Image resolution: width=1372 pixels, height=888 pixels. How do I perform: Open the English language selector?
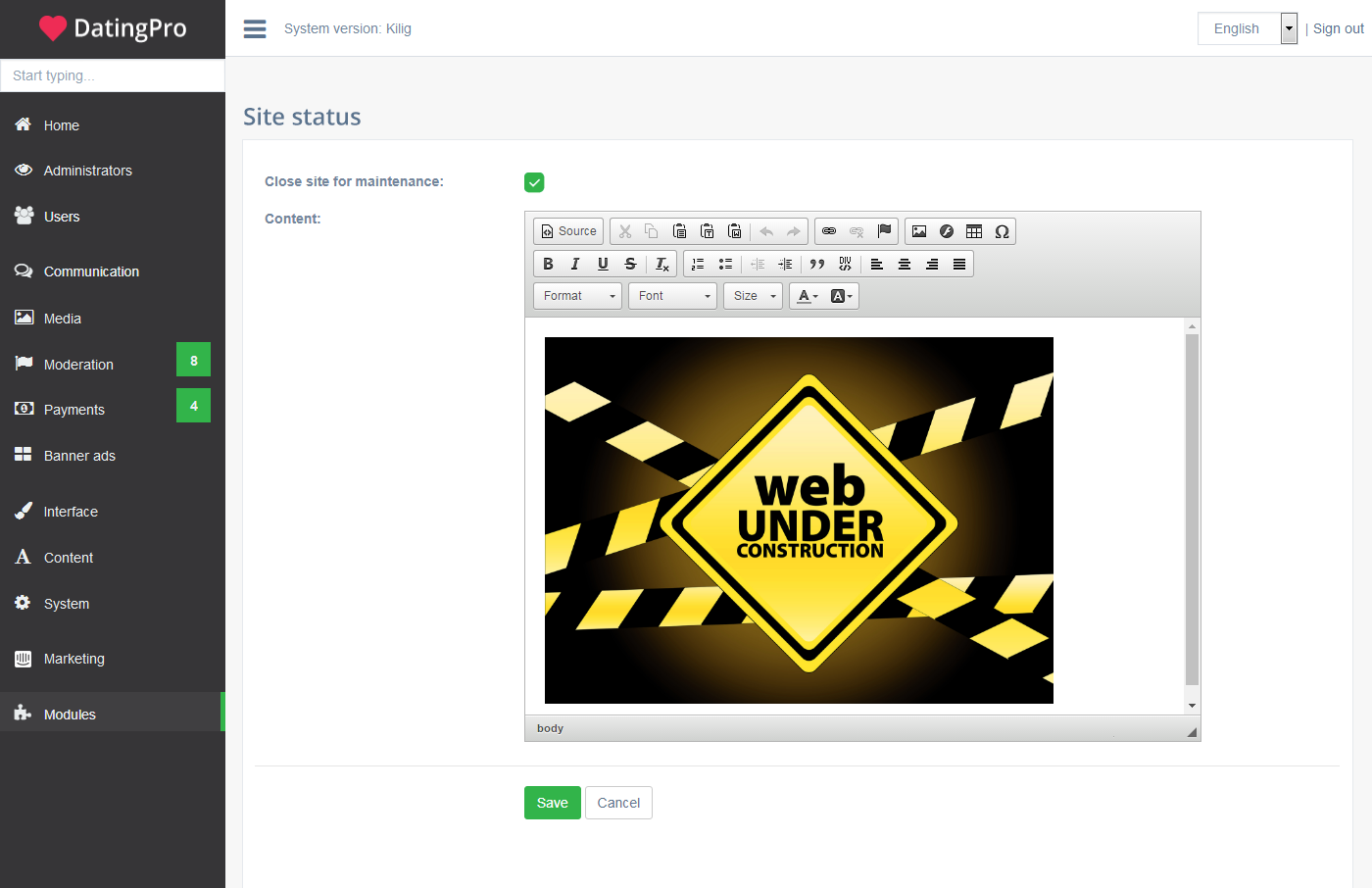(x=1247, y=28)
